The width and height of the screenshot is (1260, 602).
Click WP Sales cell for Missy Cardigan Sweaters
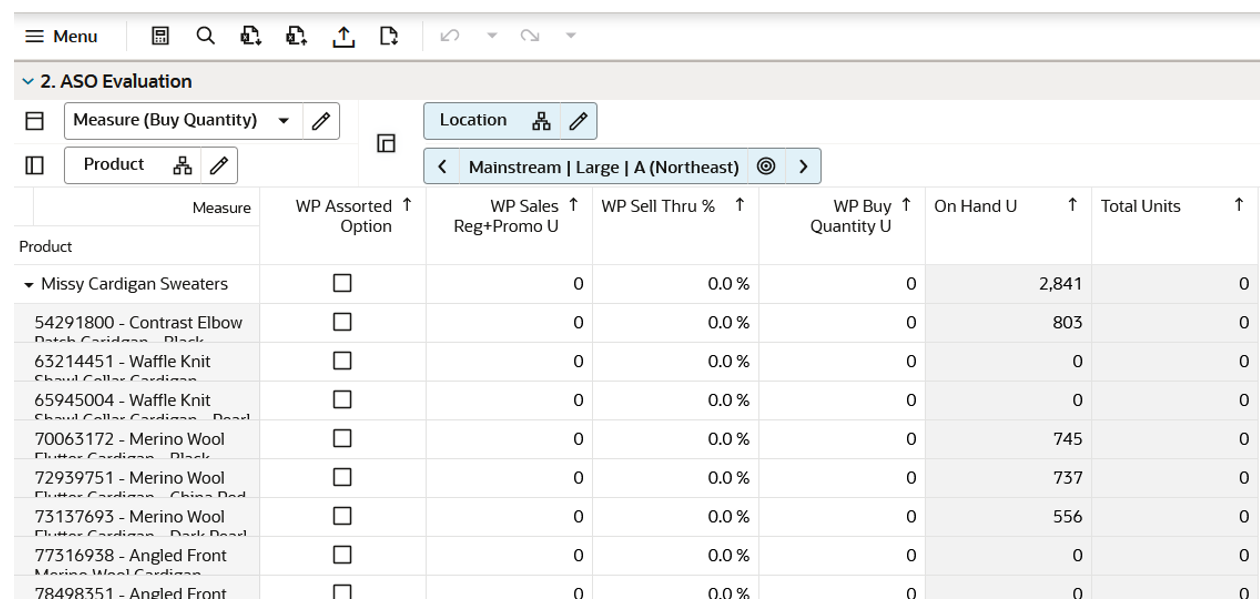pyautogui.click(x=509, y=284)
